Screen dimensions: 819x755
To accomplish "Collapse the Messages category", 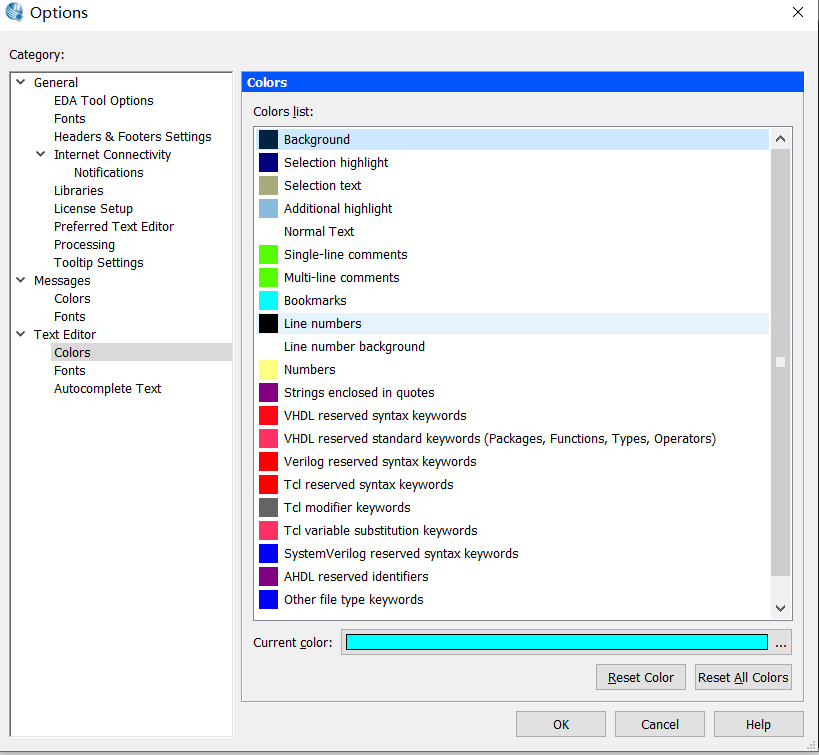I will (20, 280).
